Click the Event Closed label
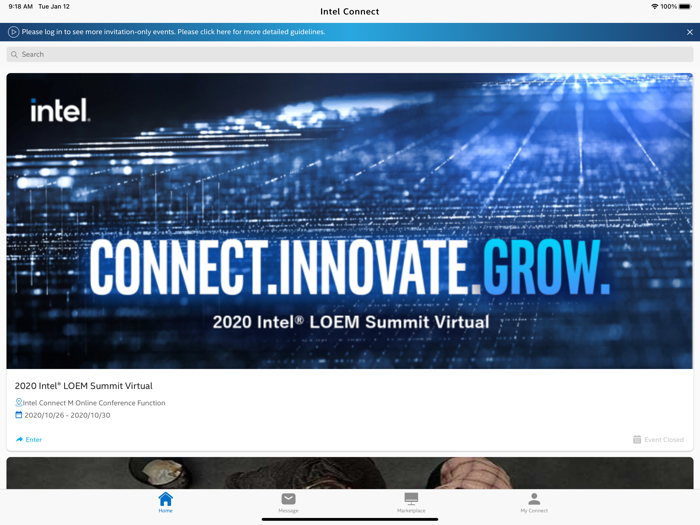 (x=664, y=440)
